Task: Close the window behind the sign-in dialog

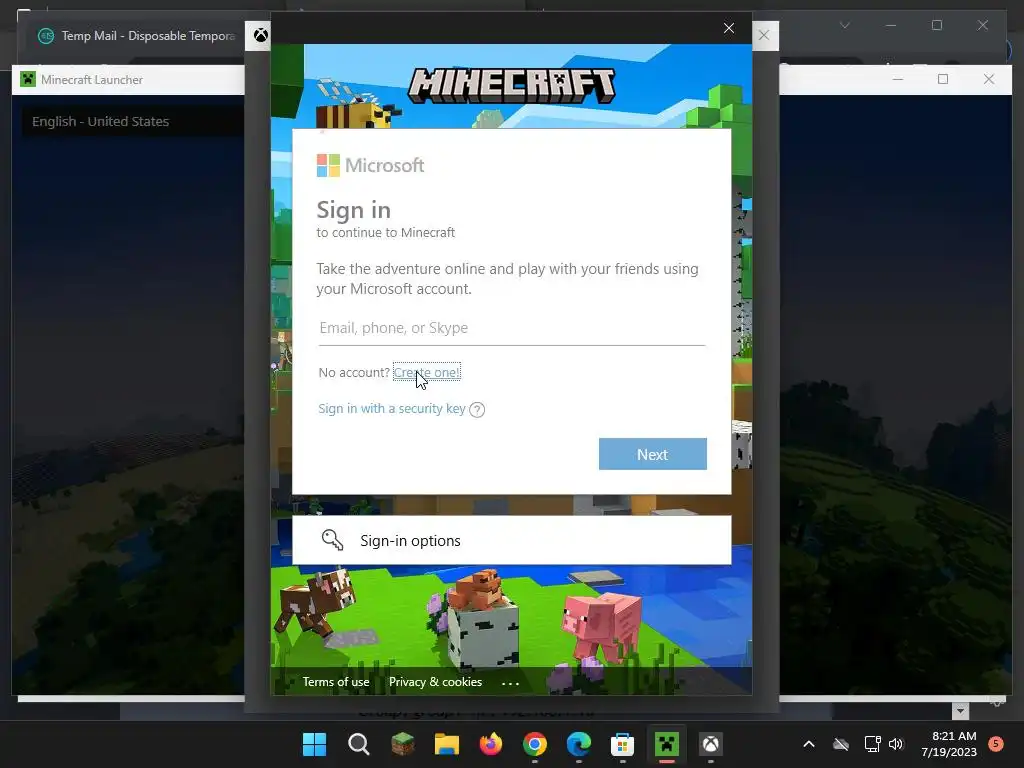Action: 763,35
